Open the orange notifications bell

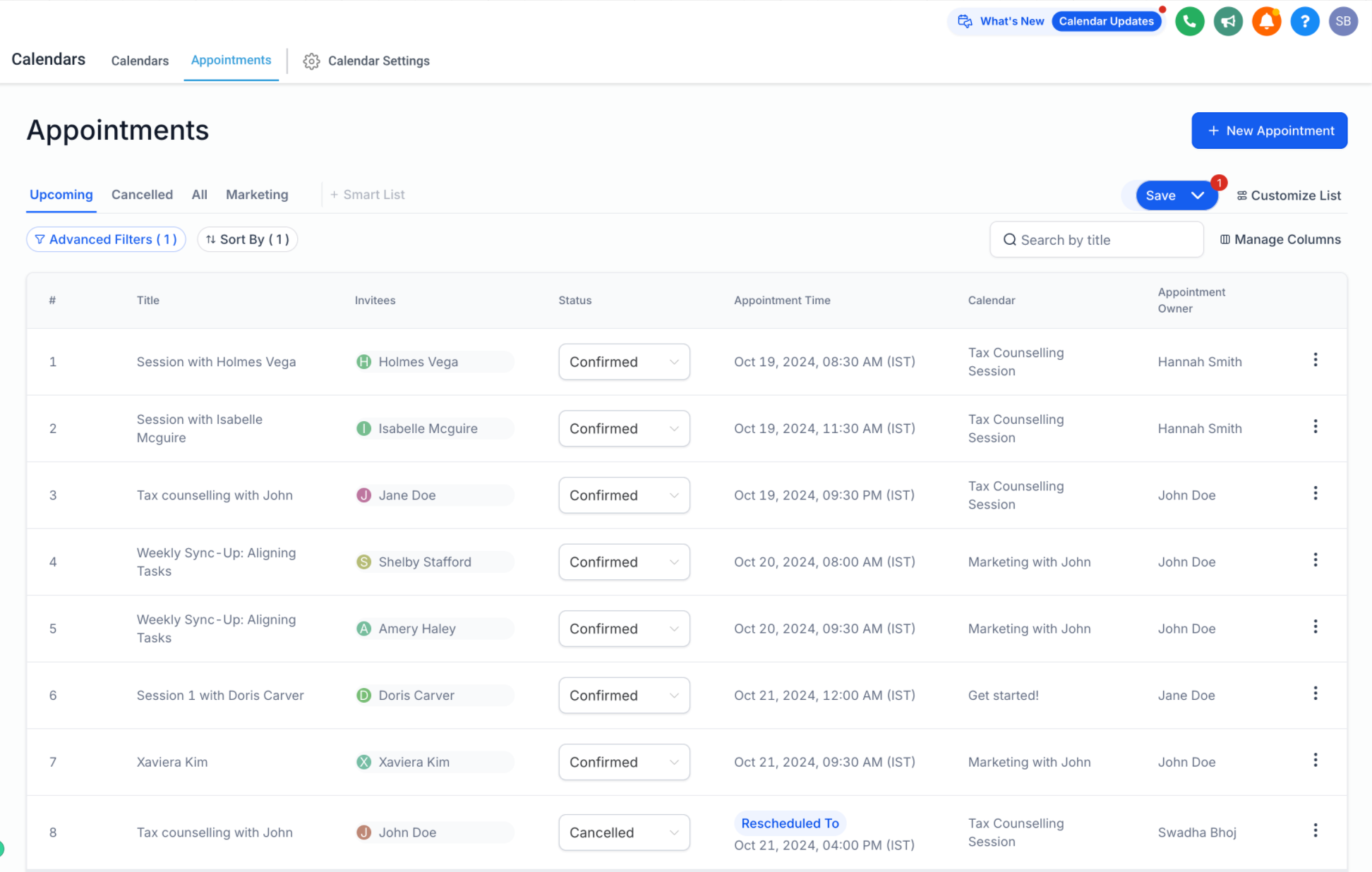coord(1266,21)
